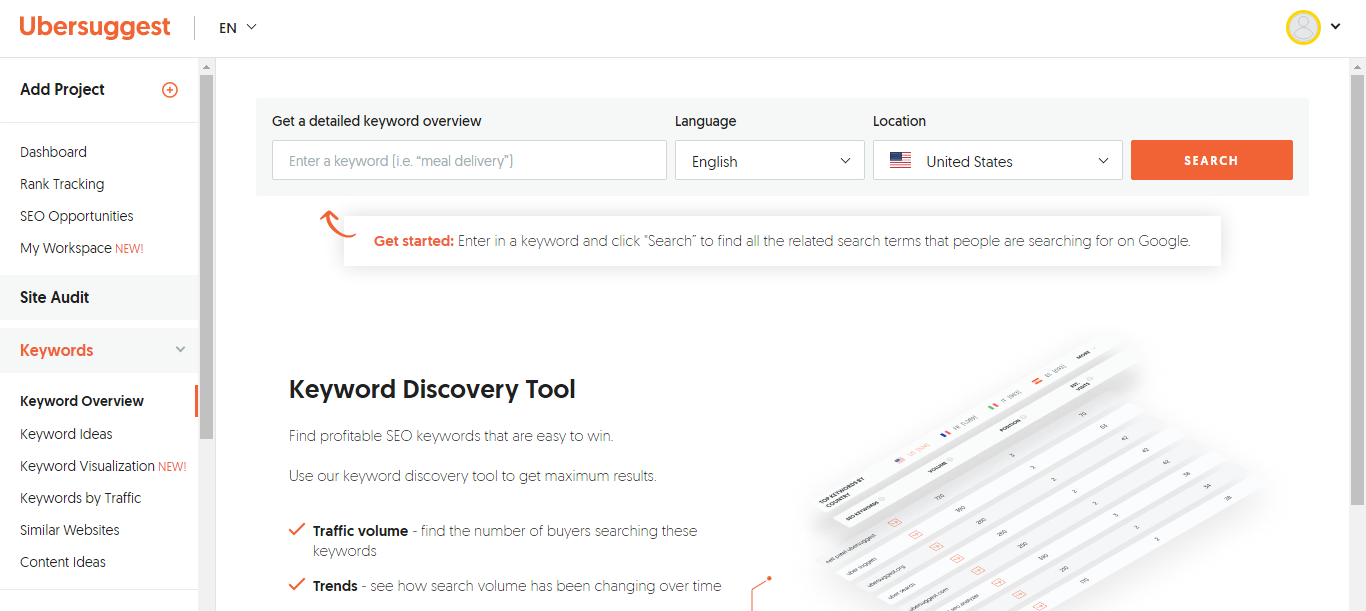Click the Ubersuggest logo

click(95, 27)
